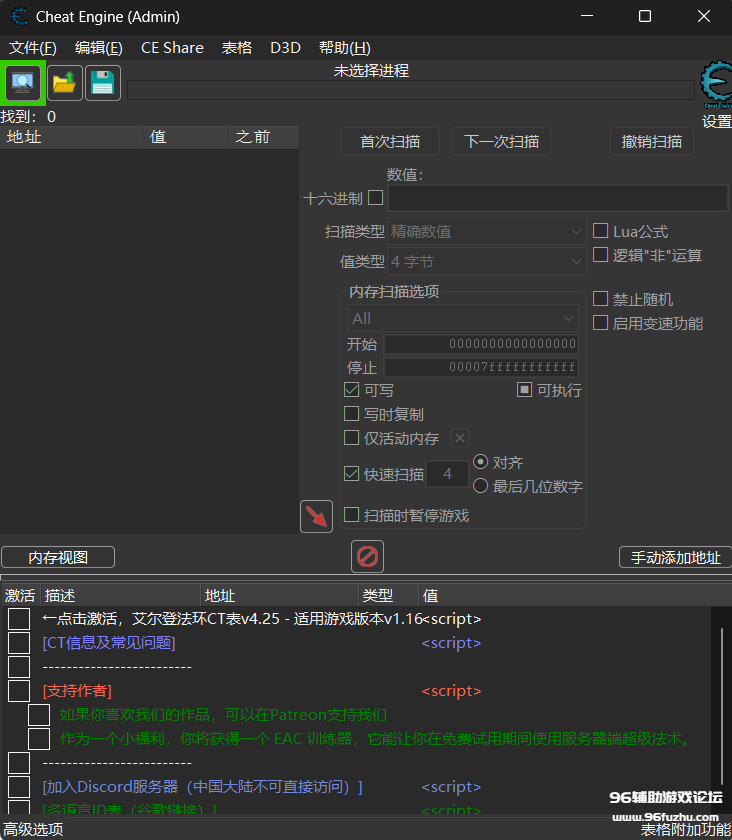Click the 地址 header in results list
Viewport: 732px width, 840px height.
tap(71, 137)
